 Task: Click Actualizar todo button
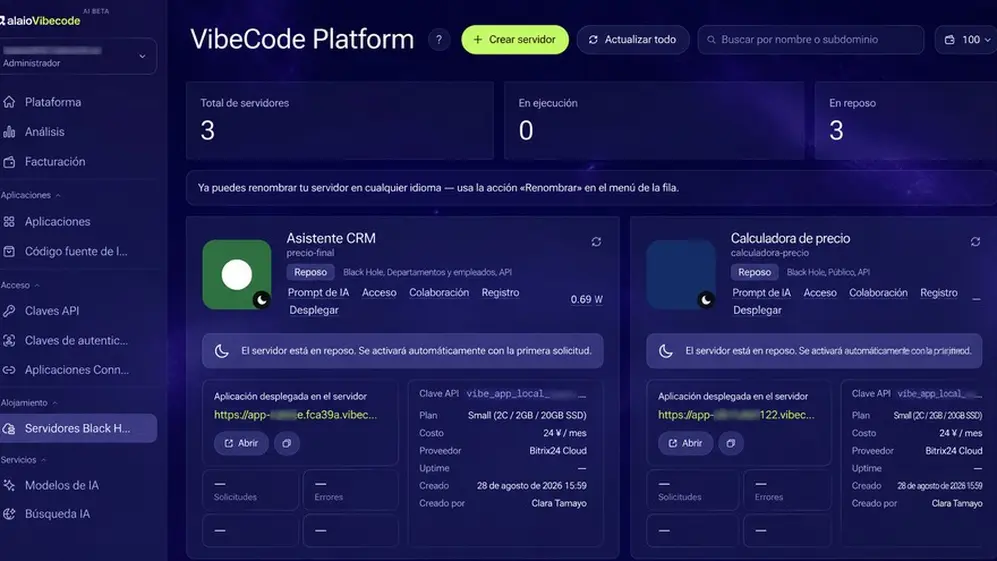tap(633, 39)
